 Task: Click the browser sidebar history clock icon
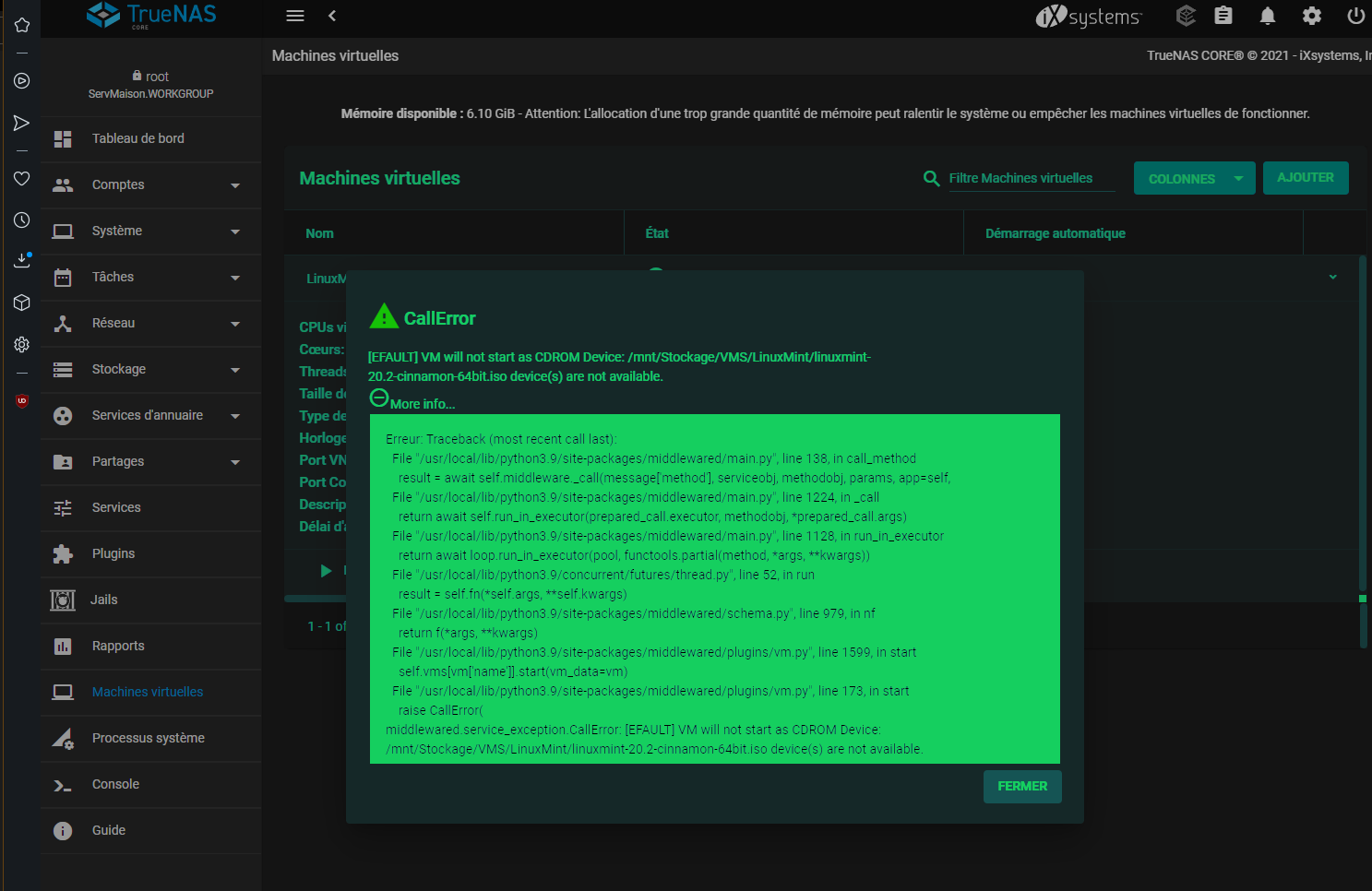(22, 220)
